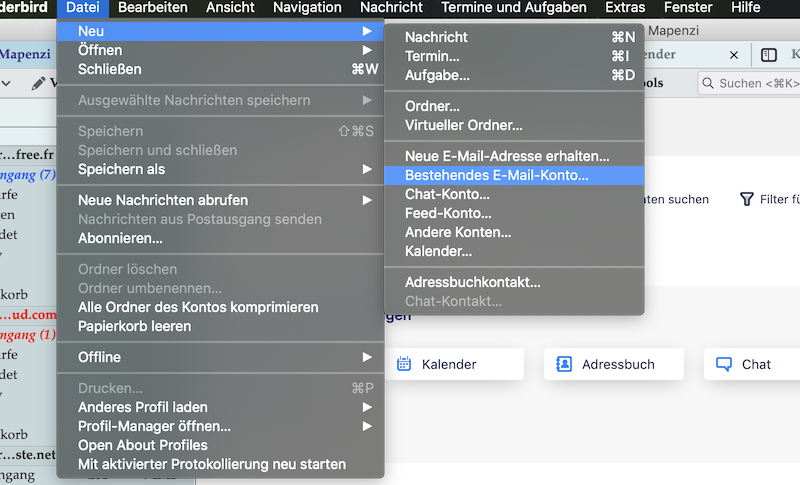Select Open About Profiles entry
The height and width of the screenshot is (485, 800).
(220, 445)
